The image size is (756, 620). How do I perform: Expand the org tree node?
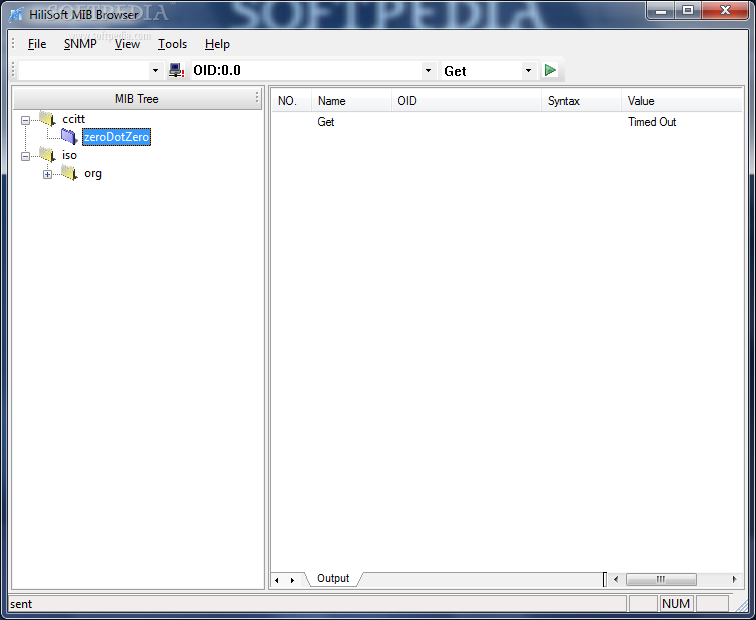(47, 175)
